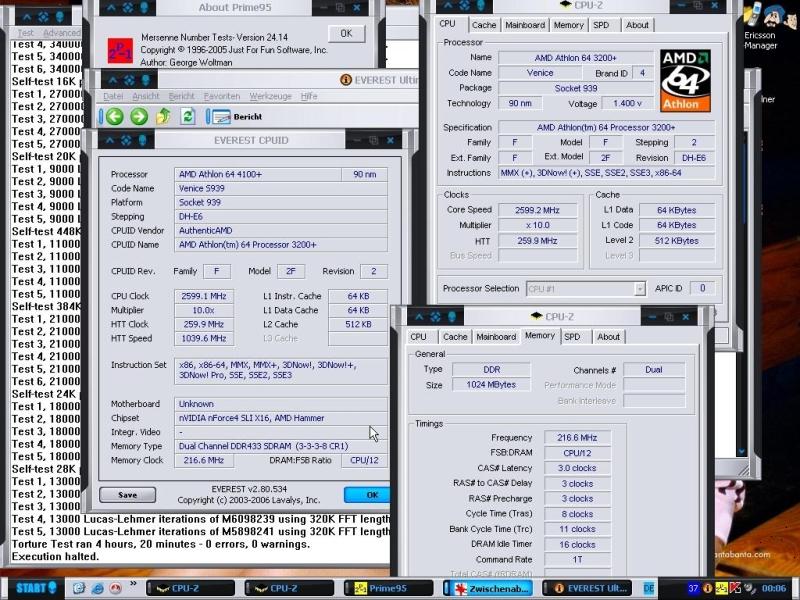Click the Chipset nVIDIA nForce4 SLI X16 field

coord(280,418)
